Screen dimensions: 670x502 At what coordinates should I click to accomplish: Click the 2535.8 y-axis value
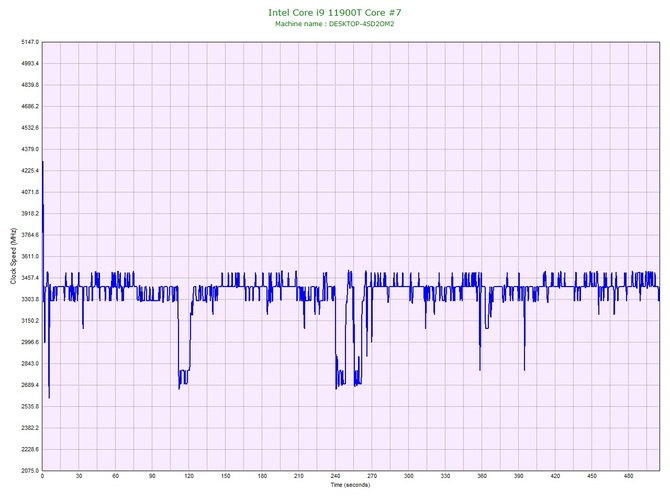coord(30,407)
